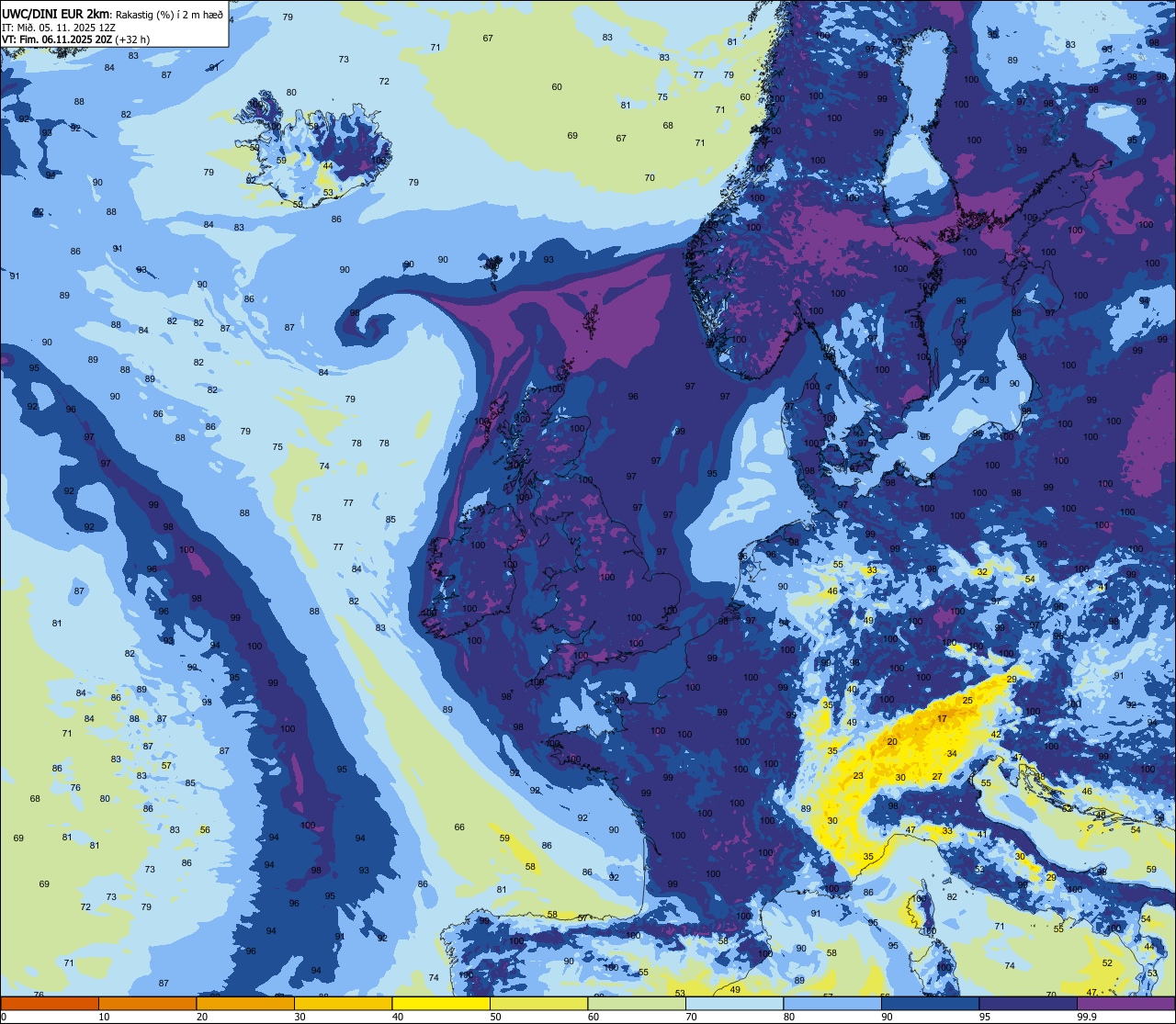Click the 50–60 pale yellow legend swatch
Viewport: 1176px width, 1024px height.
click(x=538, y=1003)
